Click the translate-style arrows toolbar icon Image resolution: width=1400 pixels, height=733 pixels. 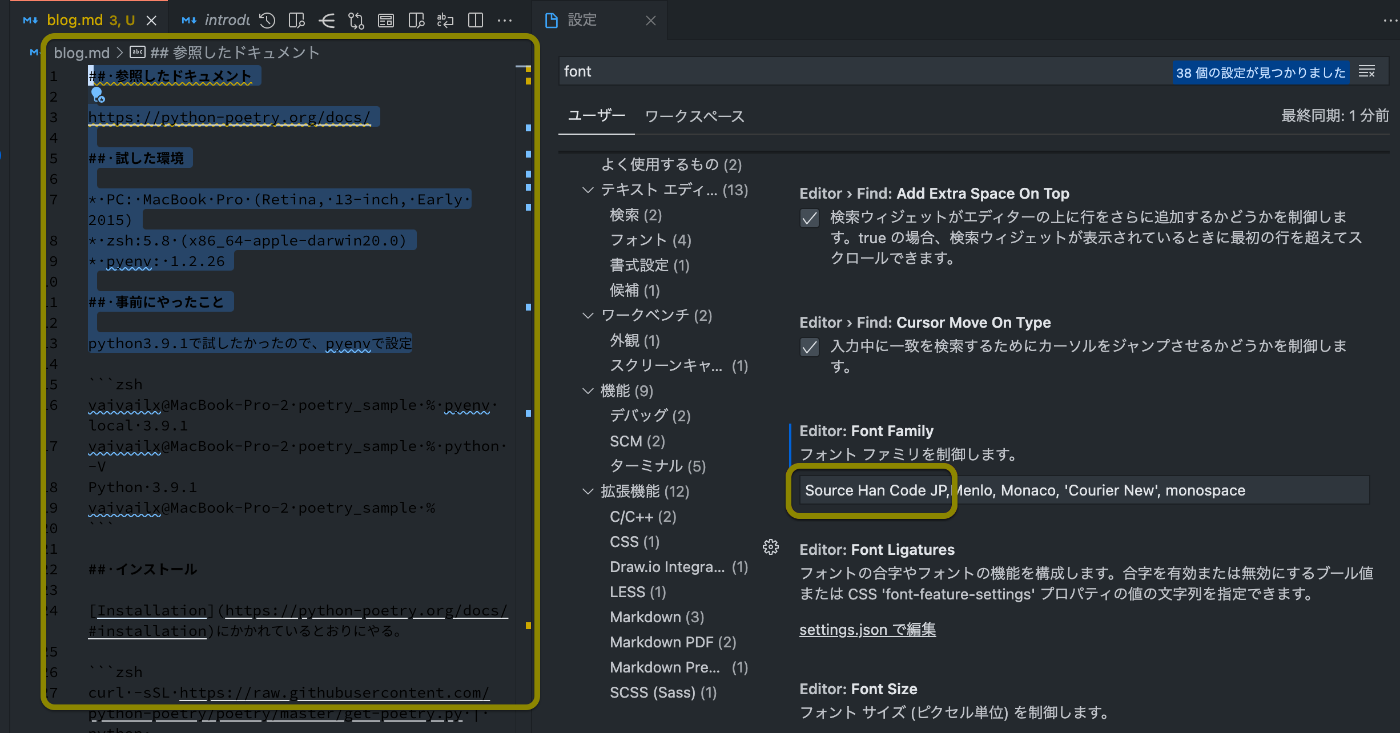[x=446, y=20]
